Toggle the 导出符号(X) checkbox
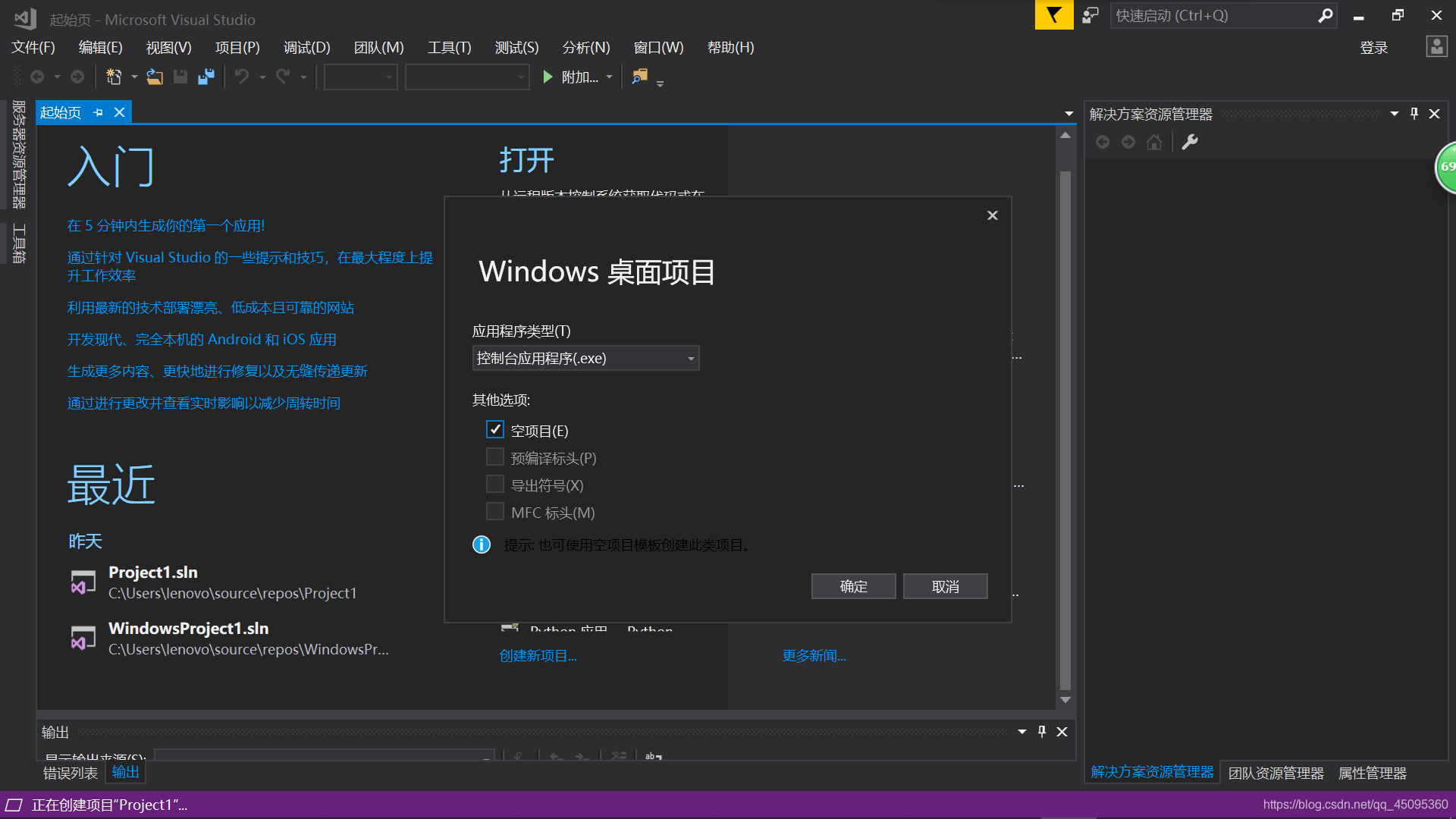The image size is (1456, 819). point(494,484)
